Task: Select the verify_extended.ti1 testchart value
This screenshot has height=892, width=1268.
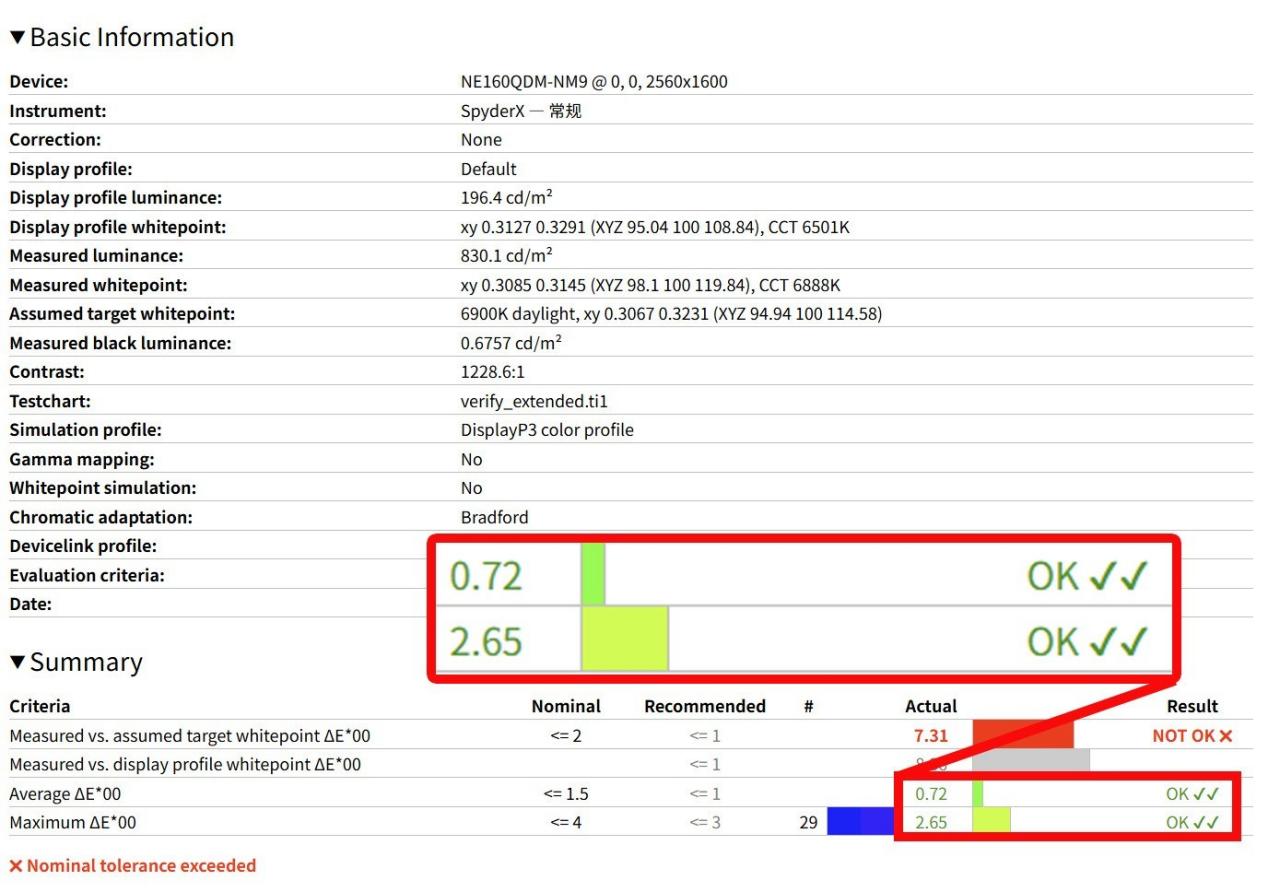Action: [x=533, y=401]
